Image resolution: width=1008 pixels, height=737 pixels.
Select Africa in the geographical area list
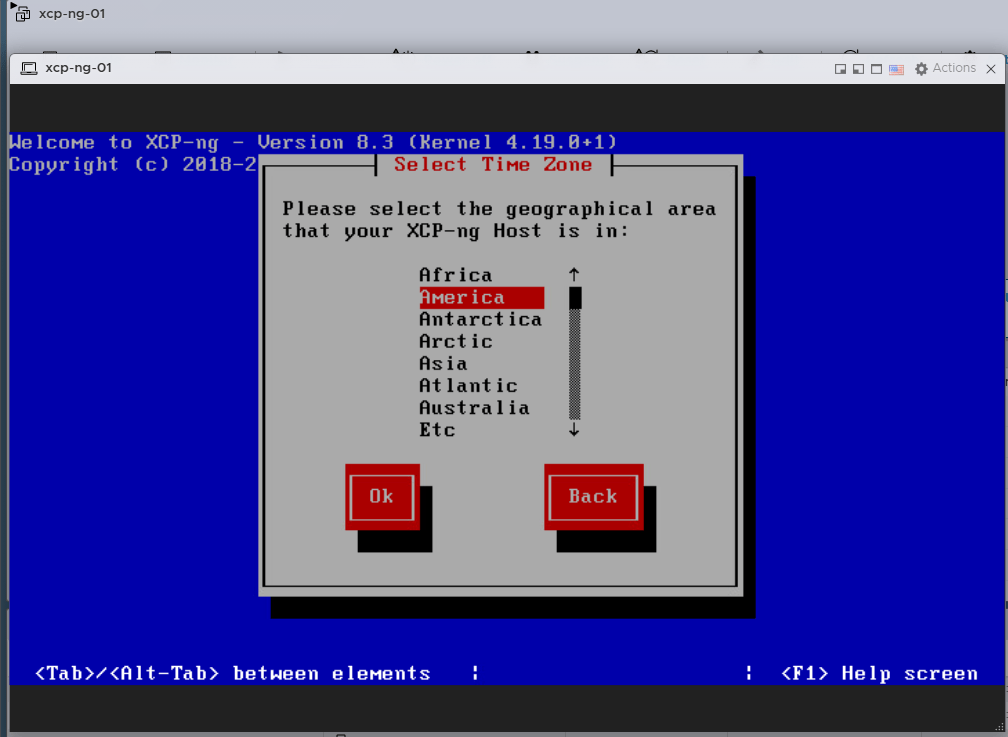pos(456,275)
